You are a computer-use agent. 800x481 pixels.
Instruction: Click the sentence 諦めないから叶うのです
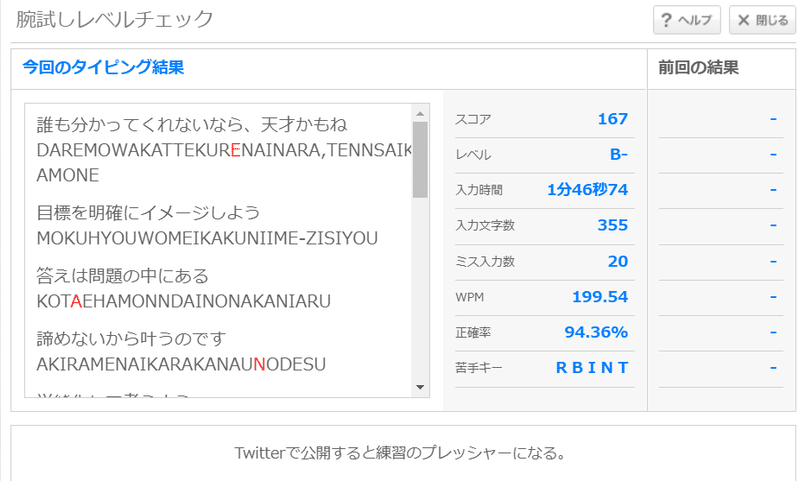pyautogui.click(x=131, y=339)
